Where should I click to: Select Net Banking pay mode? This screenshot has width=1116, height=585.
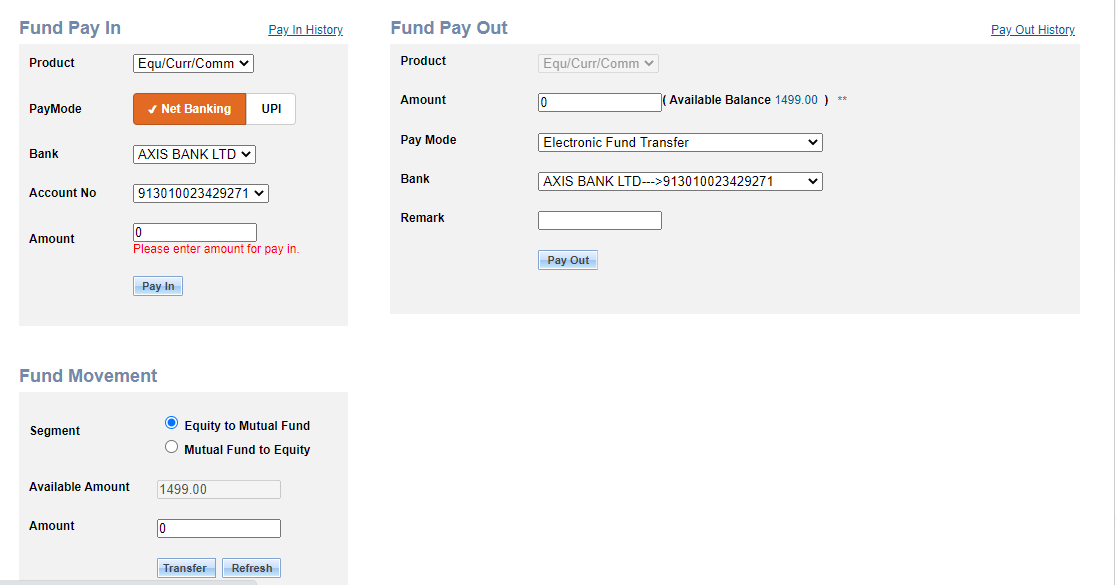coord(189,109)
